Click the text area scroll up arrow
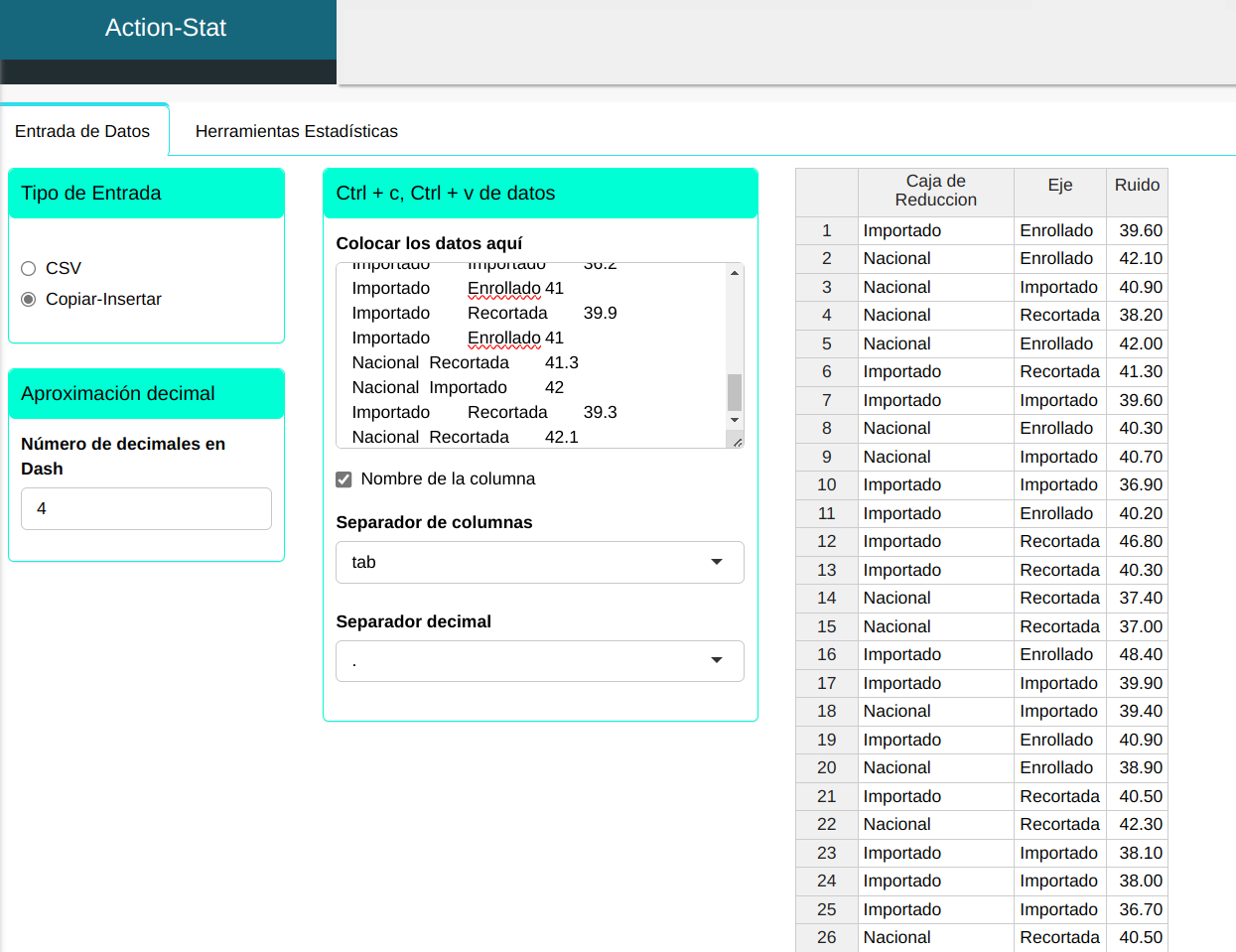 tap(735, 273)
